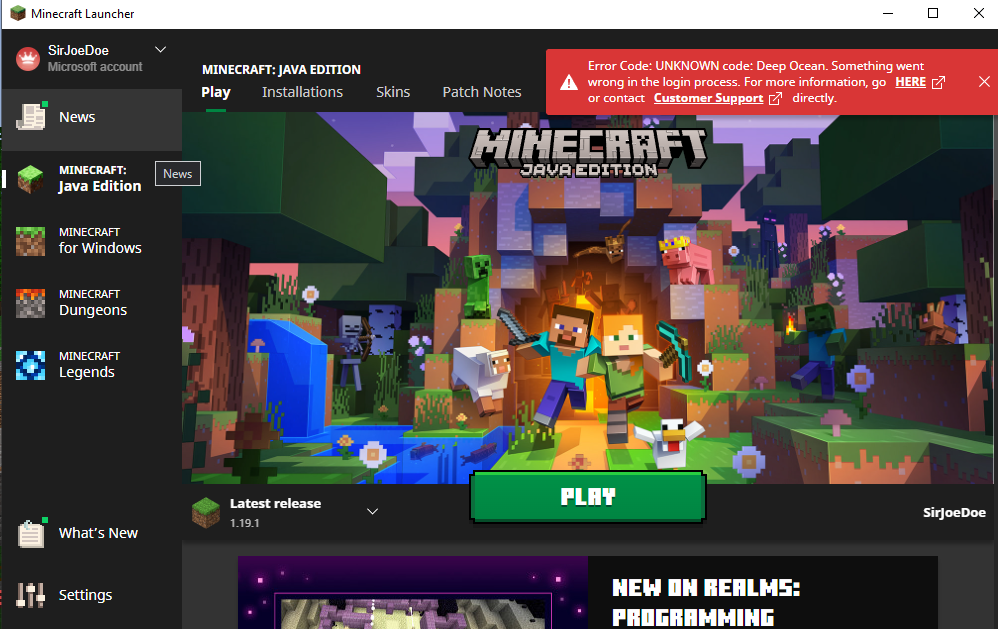Click the Microsoft account text
This screenshot has width=998, height=629.
click(95, 67)
